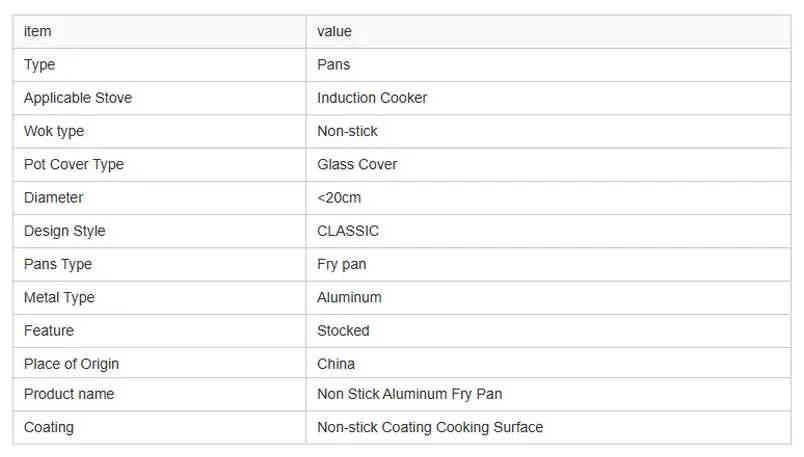Select the 'Metal Type' row label

click(60, 297)
